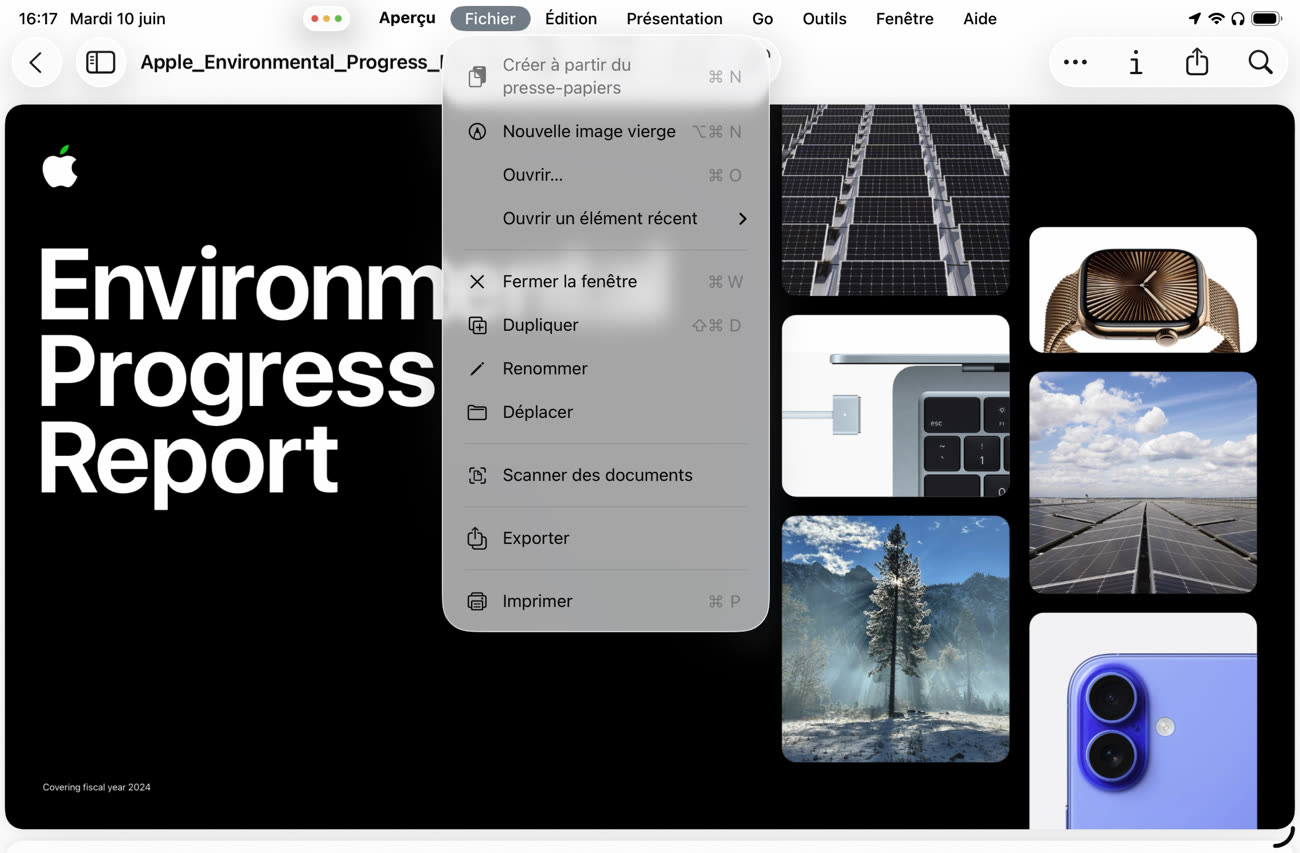Select Fermer la fenêtre
The width and height of the screenshot is (1300, 853).
click(x=605, y=282)
